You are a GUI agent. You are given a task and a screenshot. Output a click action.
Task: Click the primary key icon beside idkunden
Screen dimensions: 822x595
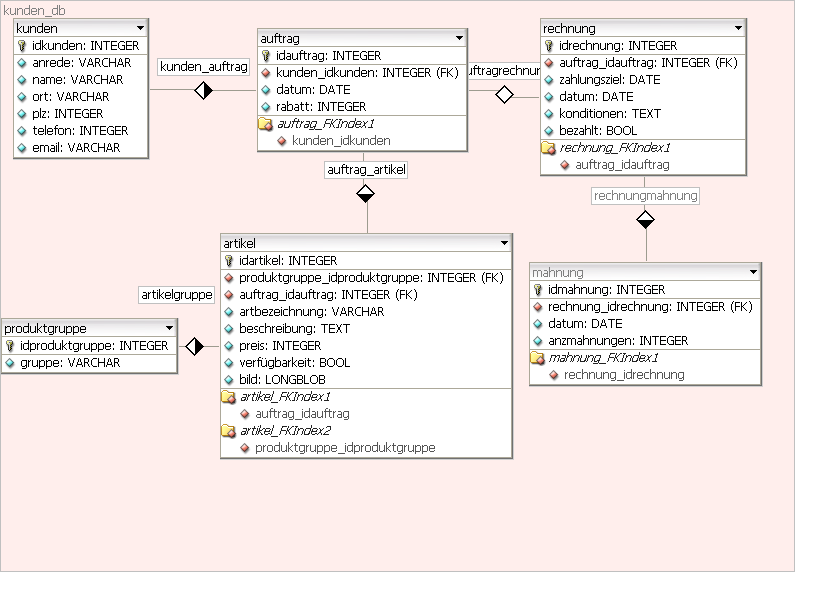(23, 46)
